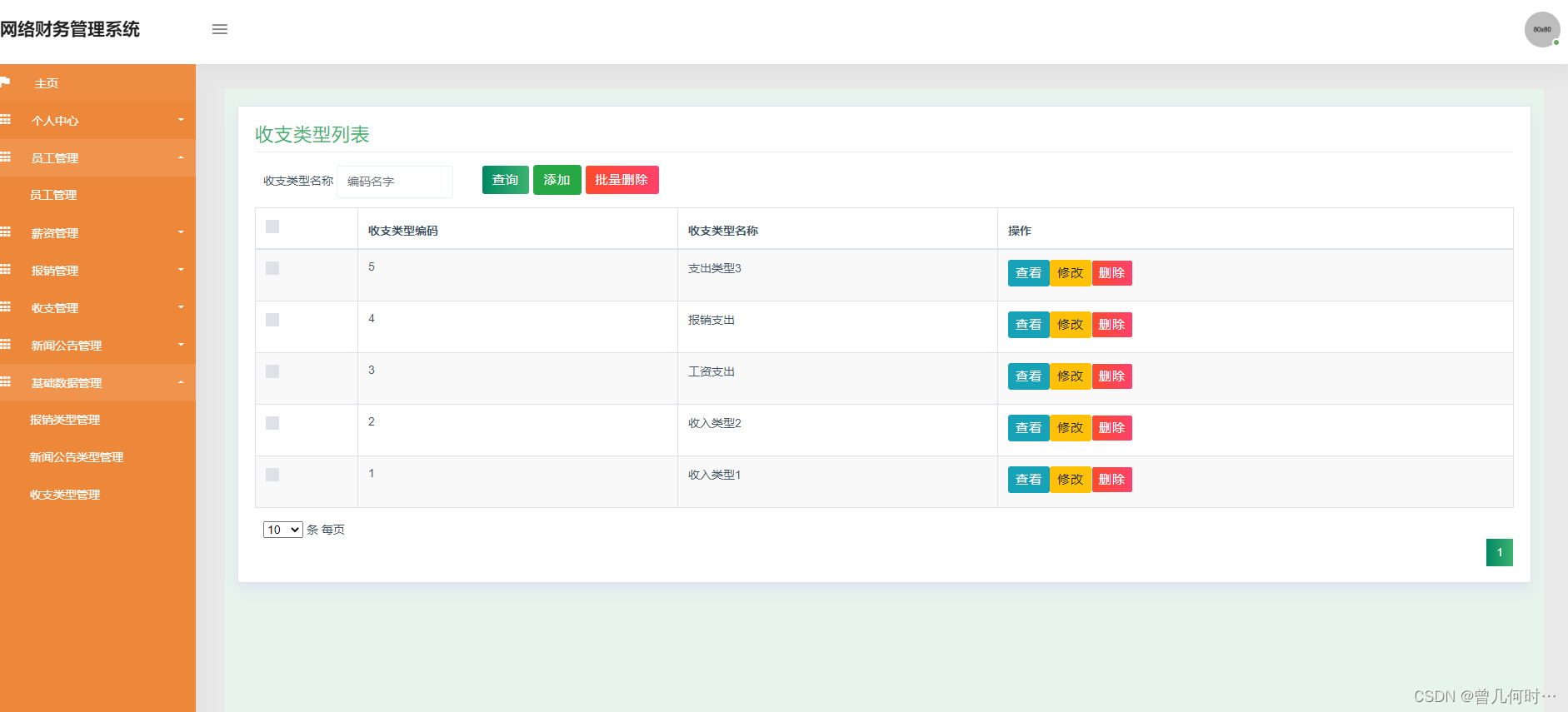Open 员工管理 submenu item
This screenshot has width=1568, height=712.
tap(53, 195)
